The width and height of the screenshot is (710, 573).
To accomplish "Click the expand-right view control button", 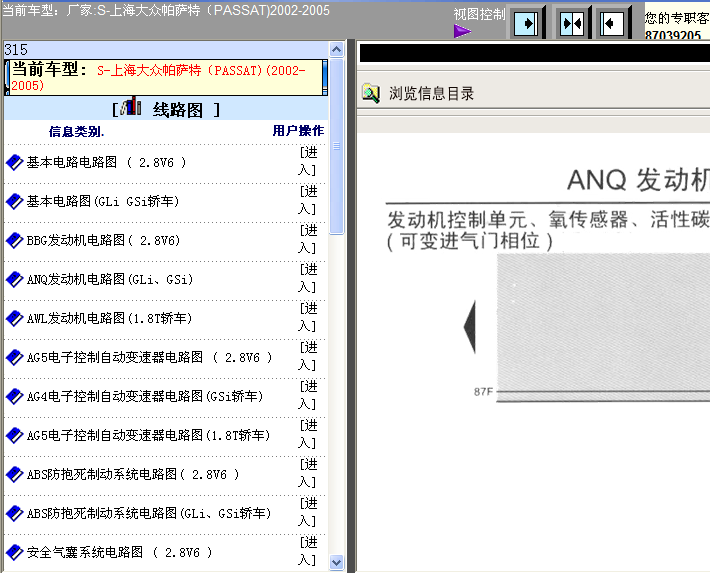I will click(526, 23).
